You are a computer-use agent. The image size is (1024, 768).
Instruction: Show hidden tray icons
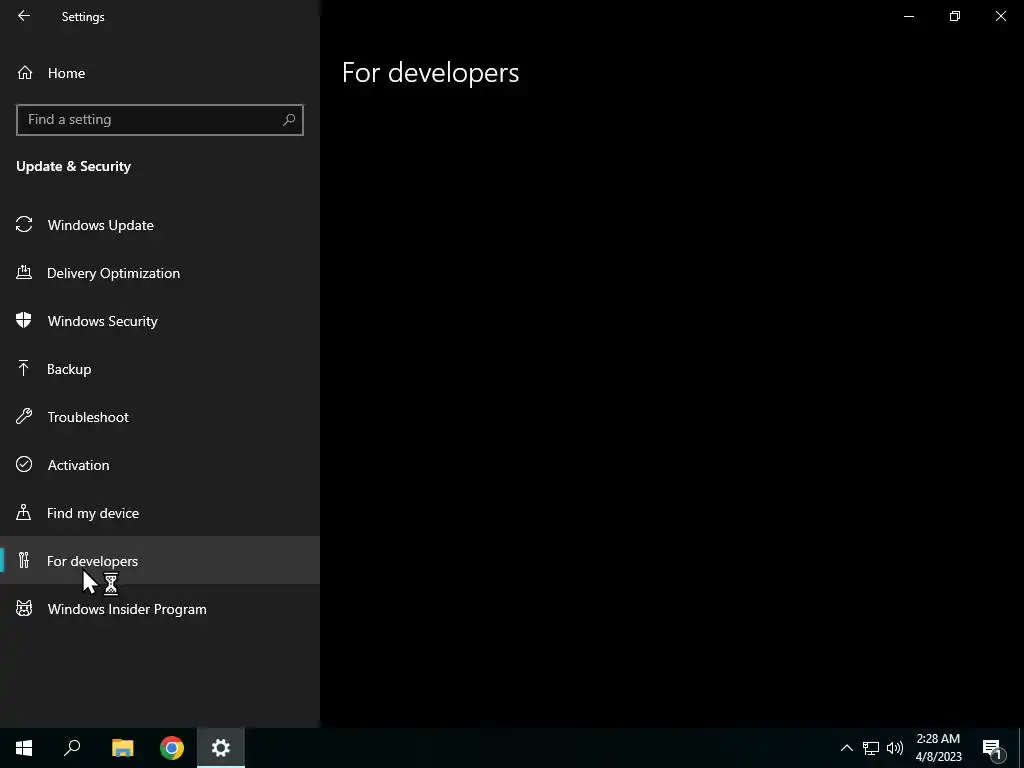click(x=846, y=748)
